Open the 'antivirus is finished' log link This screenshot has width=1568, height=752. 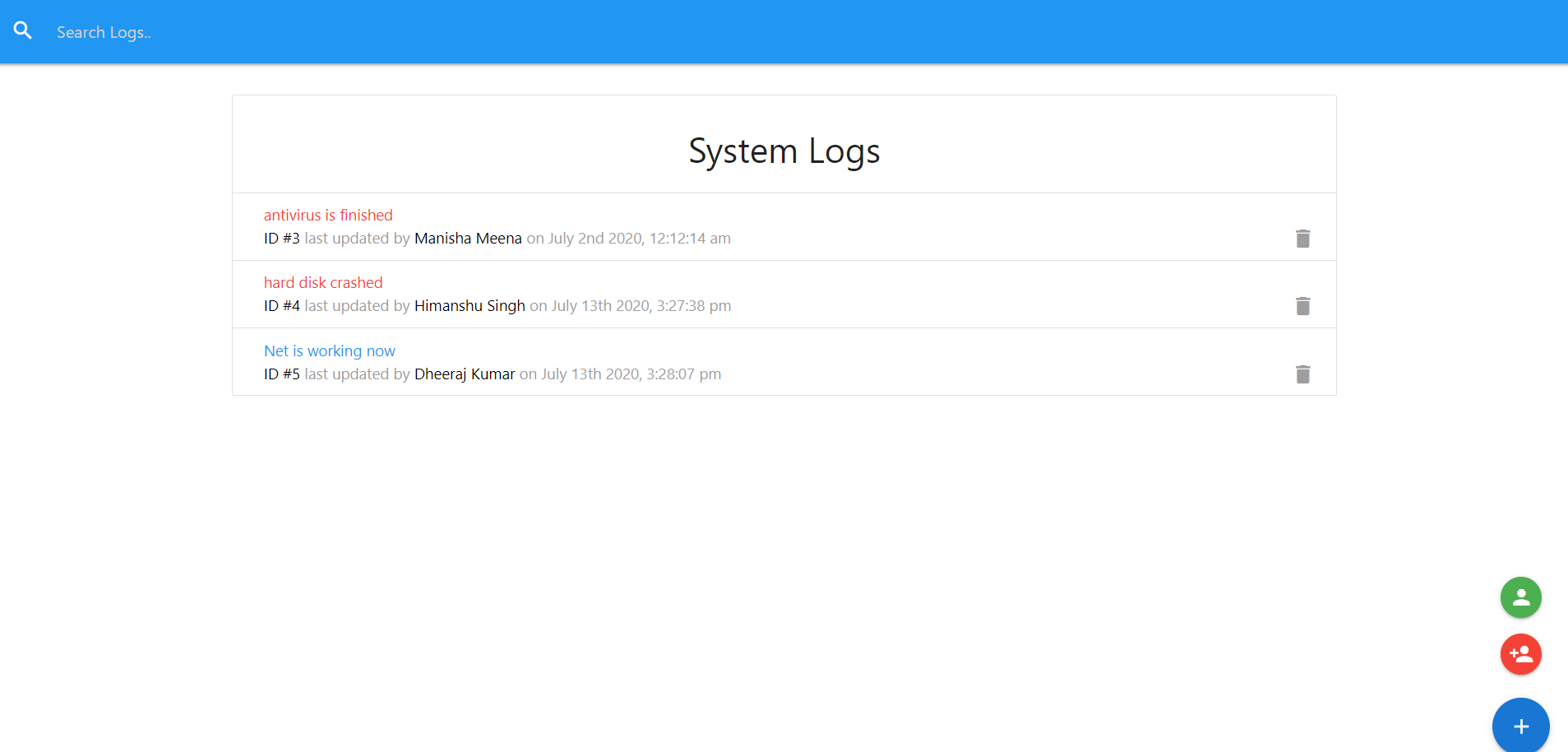tap(327, 215)
